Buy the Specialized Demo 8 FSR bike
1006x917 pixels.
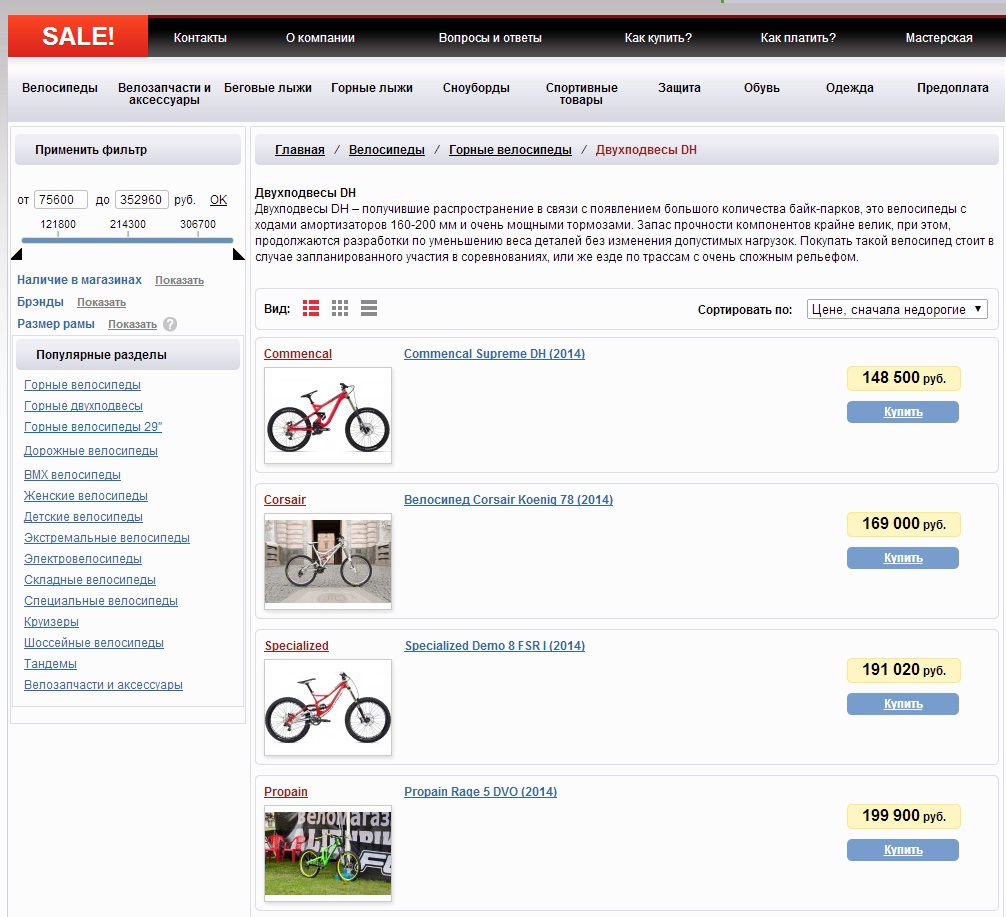pos(903,704)
